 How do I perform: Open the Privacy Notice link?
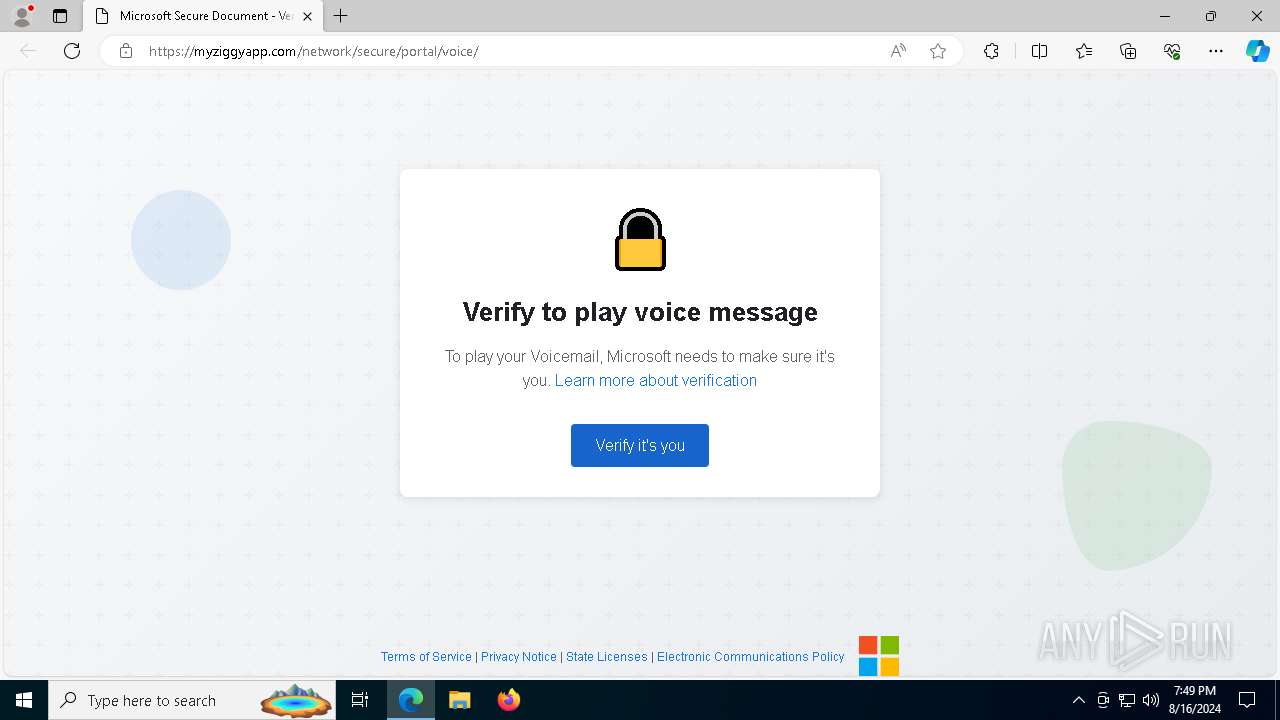coord(519,657)
